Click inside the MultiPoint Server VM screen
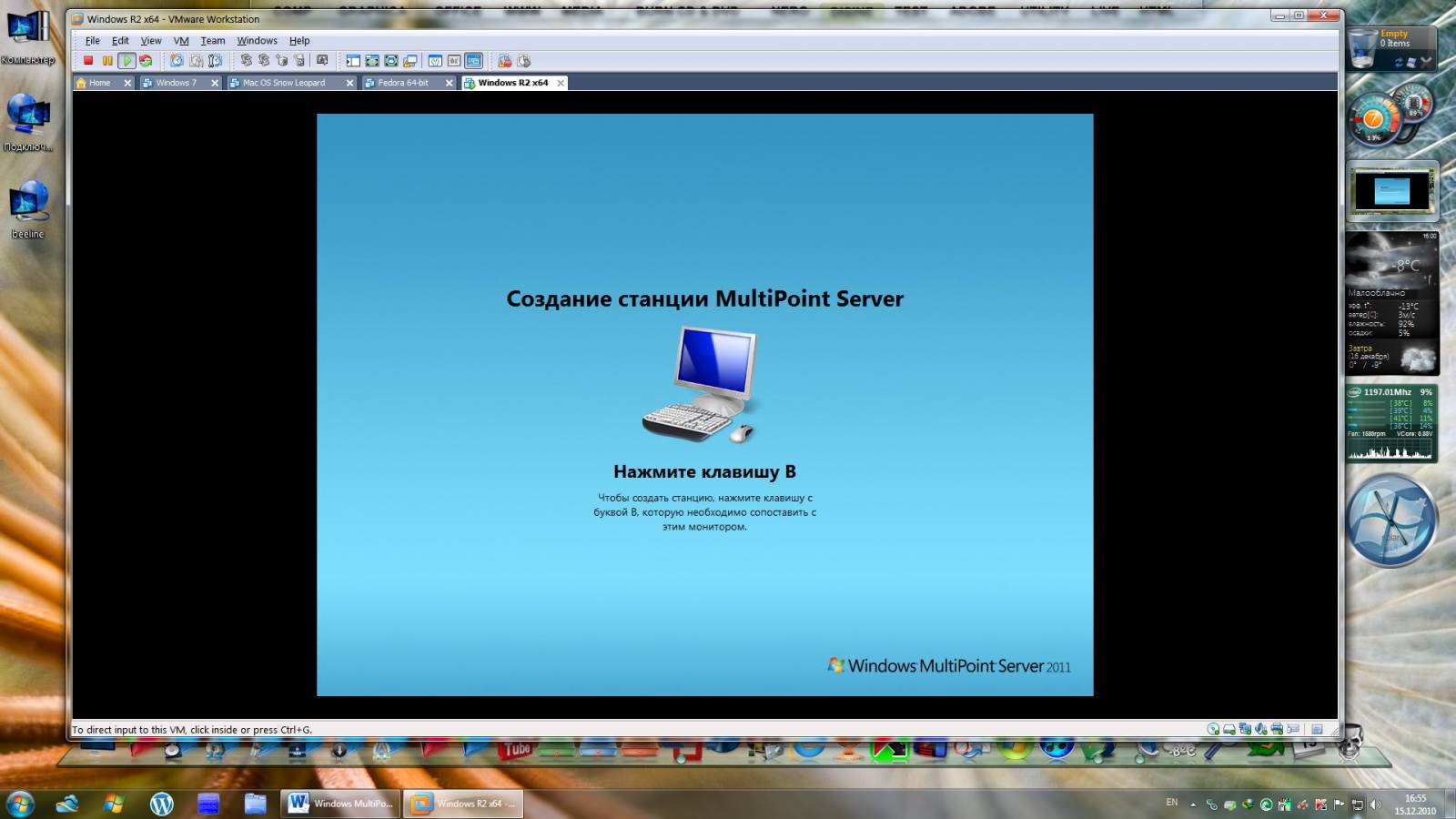1456x819 pixels. (704, 405)
